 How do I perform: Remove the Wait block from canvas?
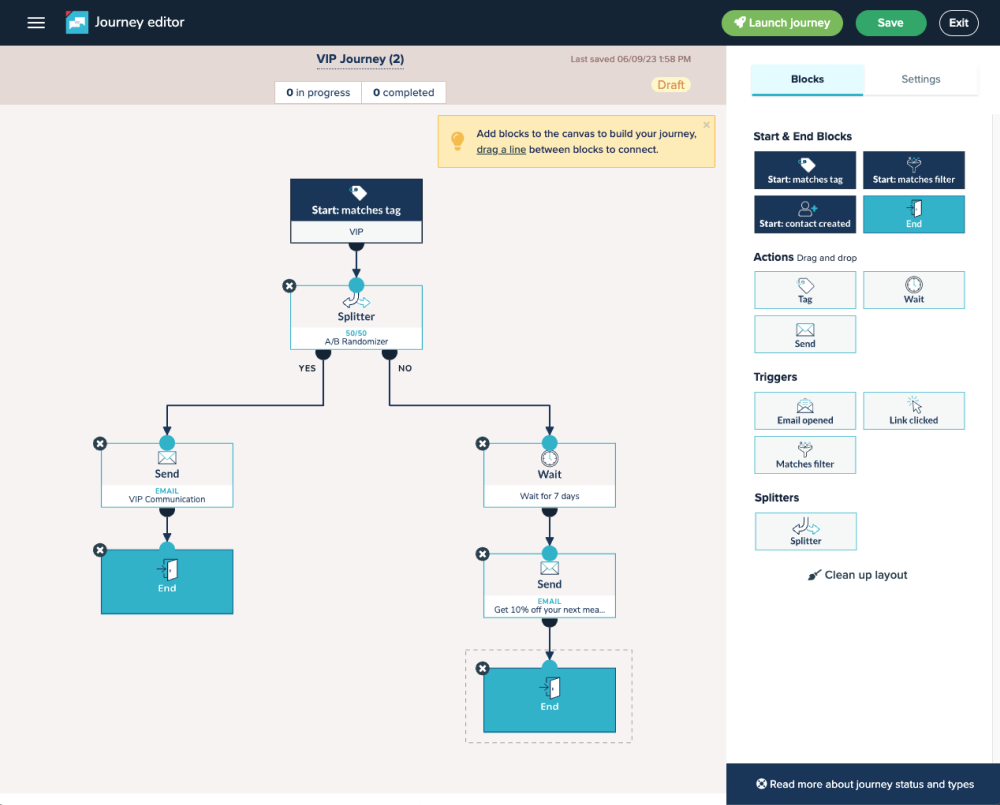click(482, 444)
